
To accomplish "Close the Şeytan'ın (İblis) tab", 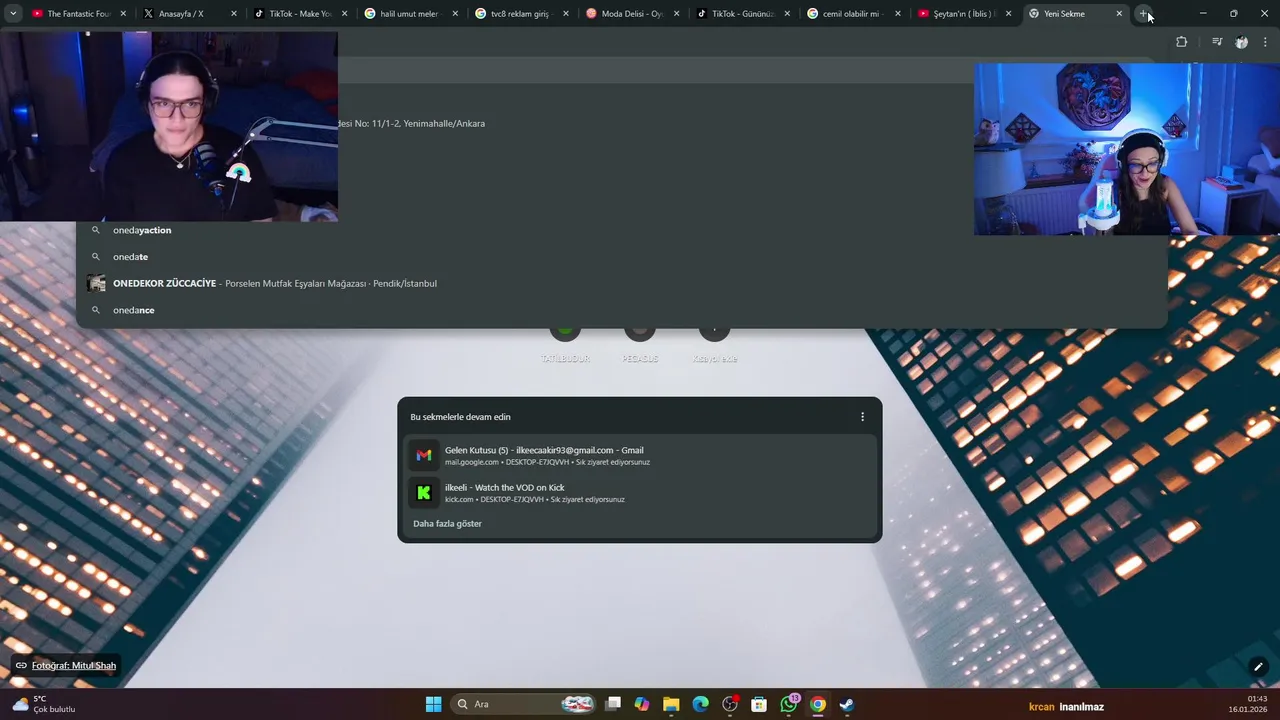I will pyautogui.click(x=1009, y=14).
